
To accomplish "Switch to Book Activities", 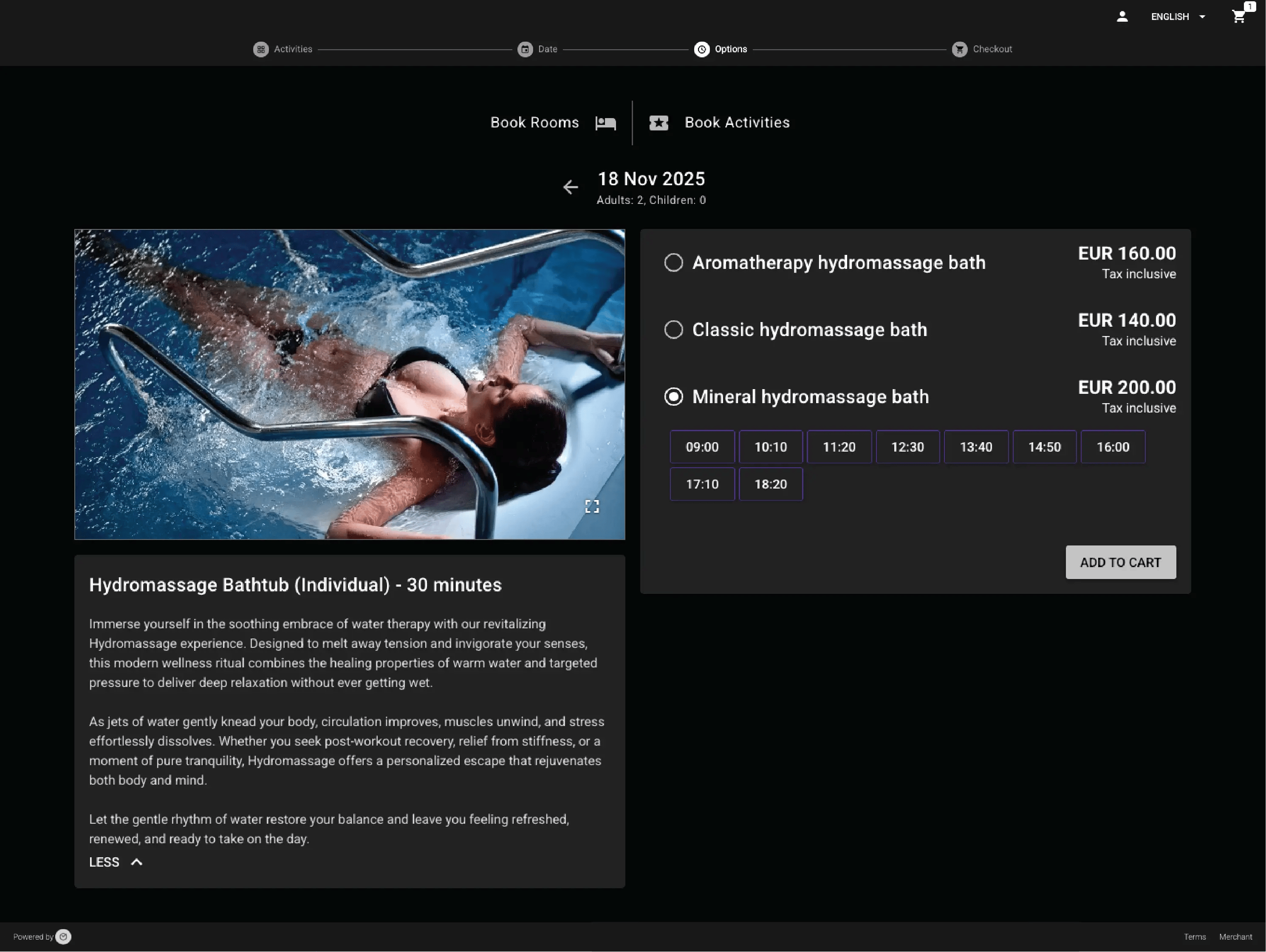I will click(x=737, y=122).
